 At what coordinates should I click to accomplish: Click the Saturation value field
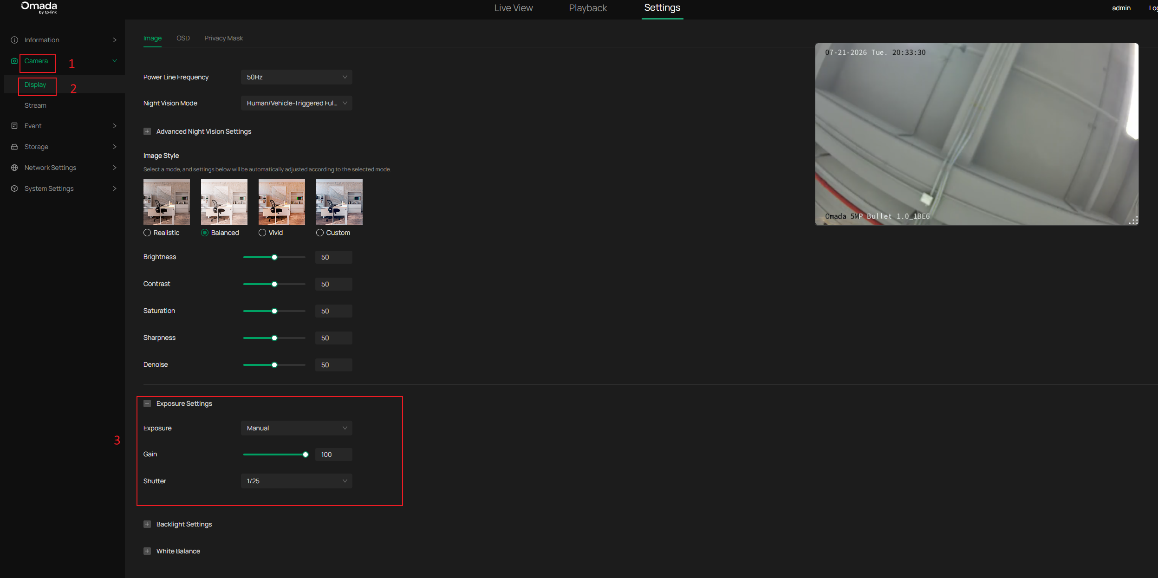(333, 312)
